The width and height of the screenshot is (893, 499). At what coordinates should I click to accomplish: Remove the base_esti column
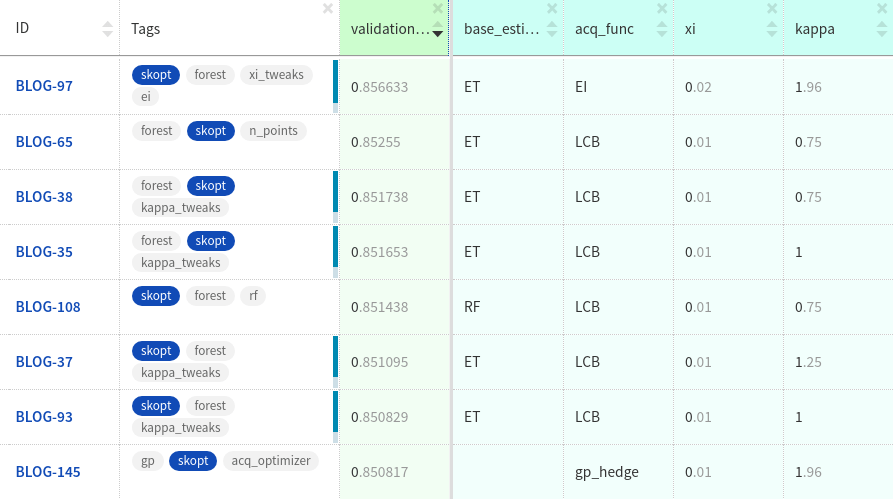click(x=550, y=9)
